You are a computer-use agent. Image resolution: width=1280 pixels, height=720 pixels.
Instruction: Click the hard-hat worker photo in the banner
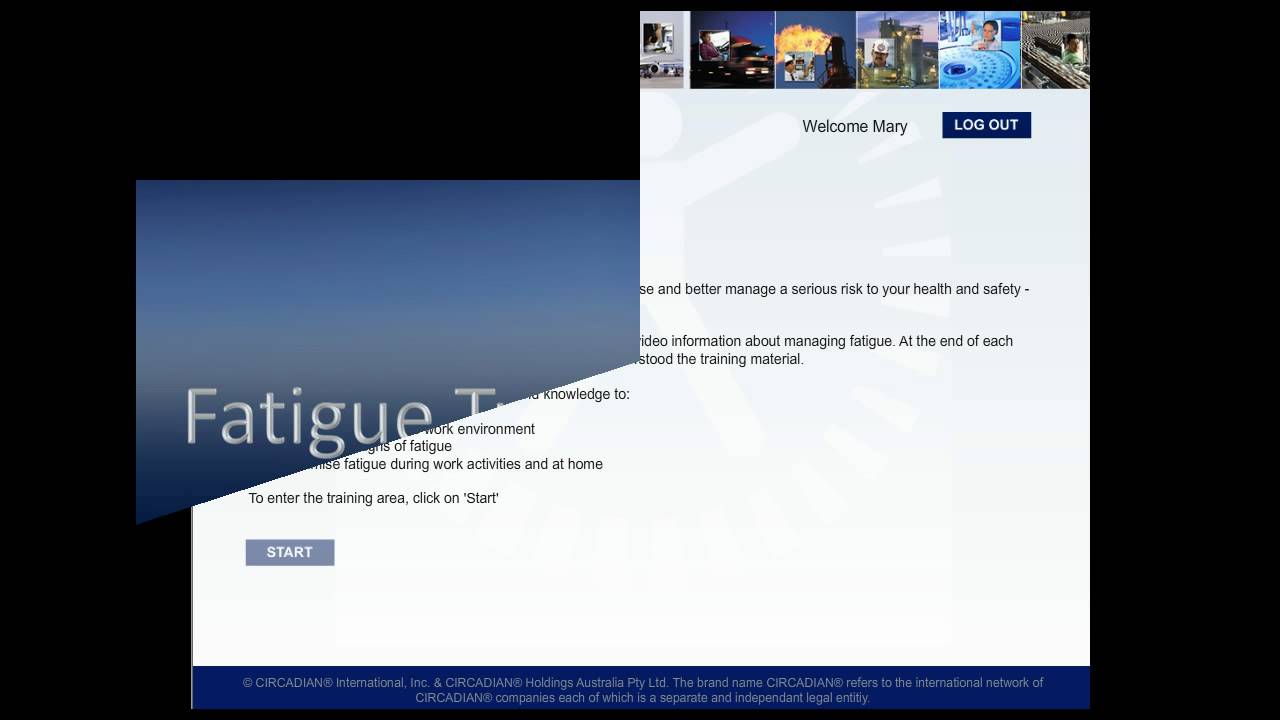click(x=897, y=50)
